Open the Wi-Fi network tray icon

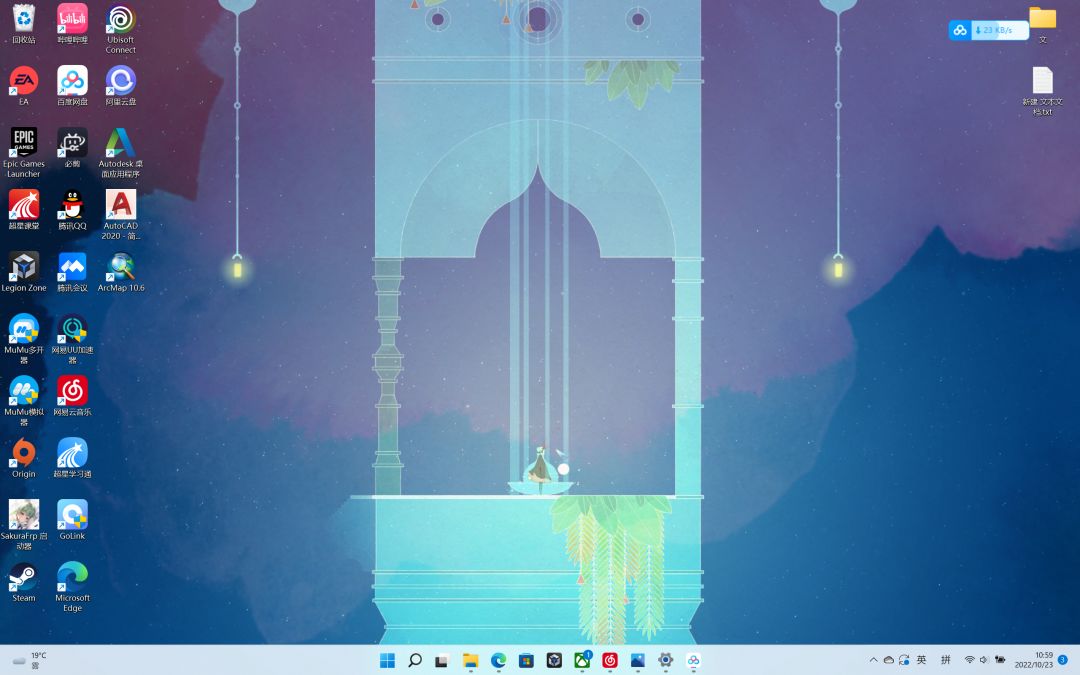pos(970,660)
